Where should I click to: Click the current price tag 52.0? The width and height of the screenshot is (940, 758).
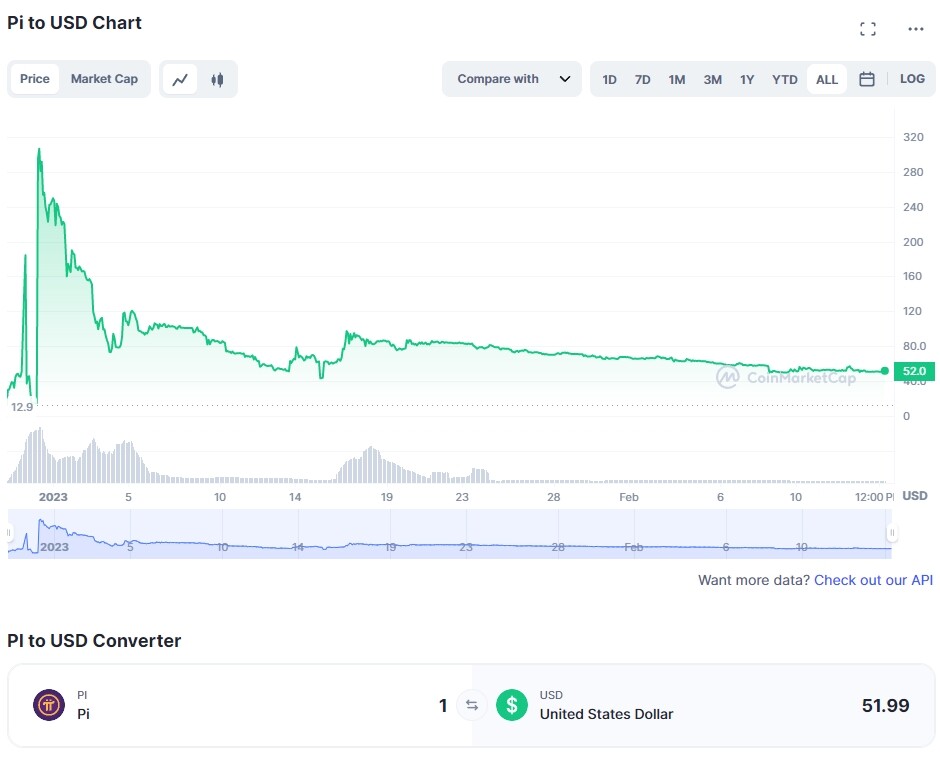tap(914, 371)
